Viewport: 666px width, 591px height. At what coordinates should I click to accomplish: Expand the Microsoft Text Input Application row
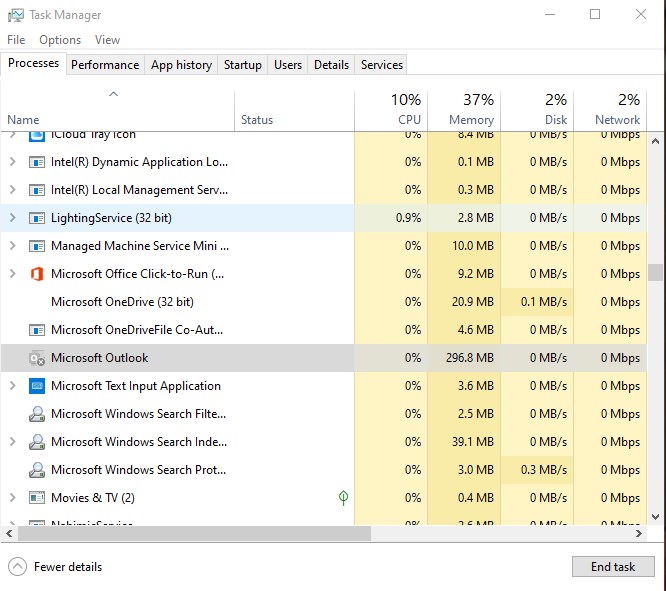13,386
